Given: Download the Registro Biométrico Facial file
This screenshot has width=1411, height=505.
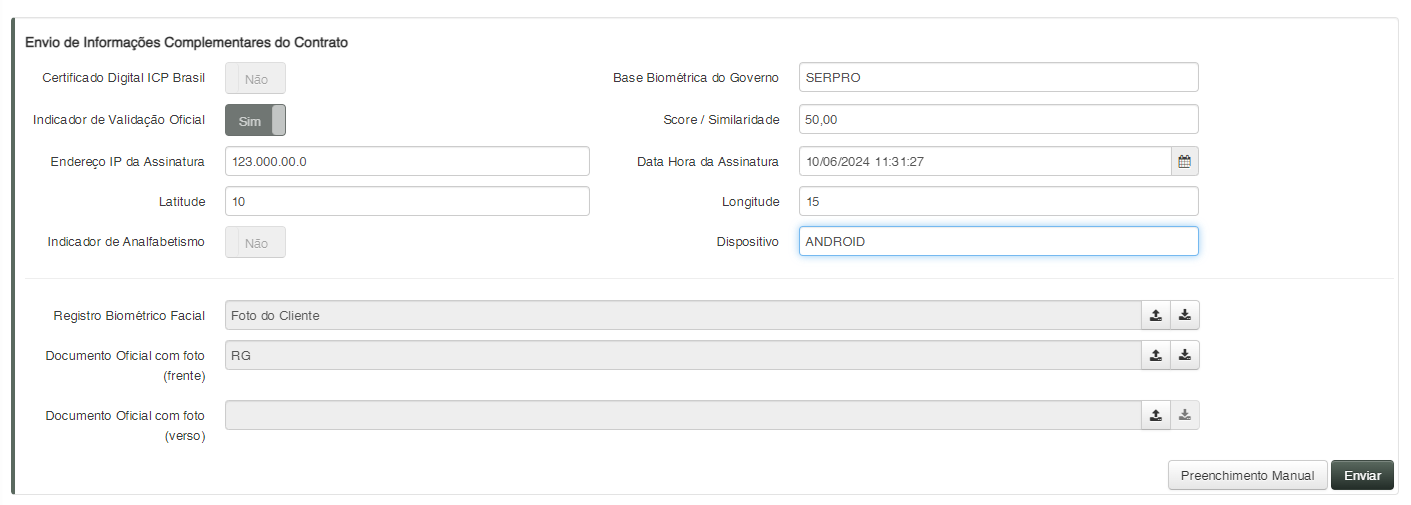Looking at the screenshot, I should [x=1185, y=315].
